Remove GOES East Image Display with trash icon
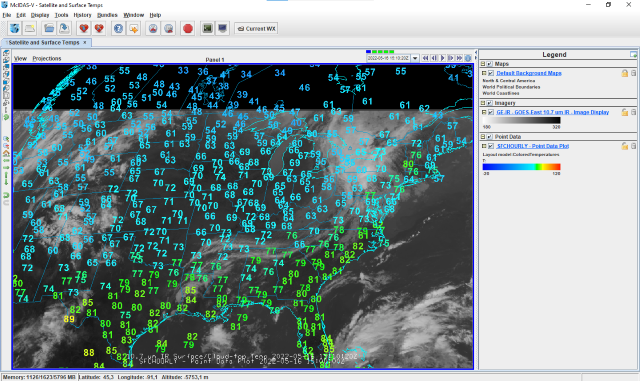 click(x=633, y=112)
